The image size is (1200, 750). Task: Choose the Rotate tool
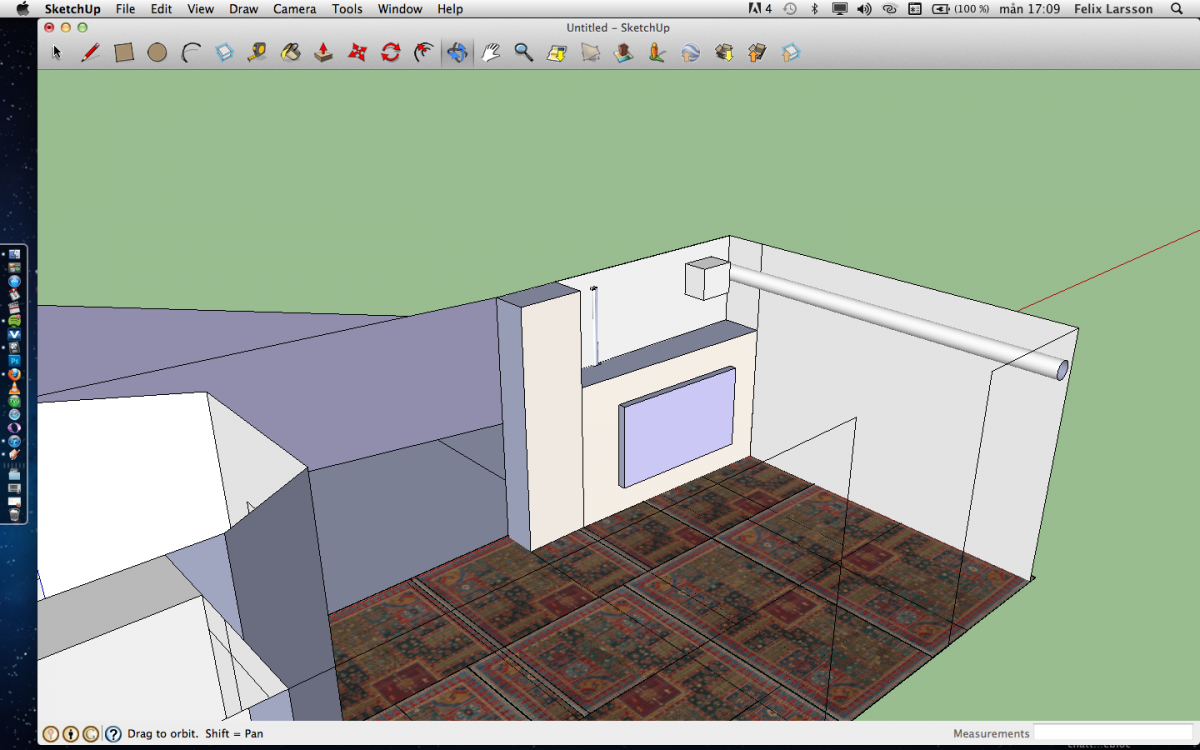coord(390,53)
